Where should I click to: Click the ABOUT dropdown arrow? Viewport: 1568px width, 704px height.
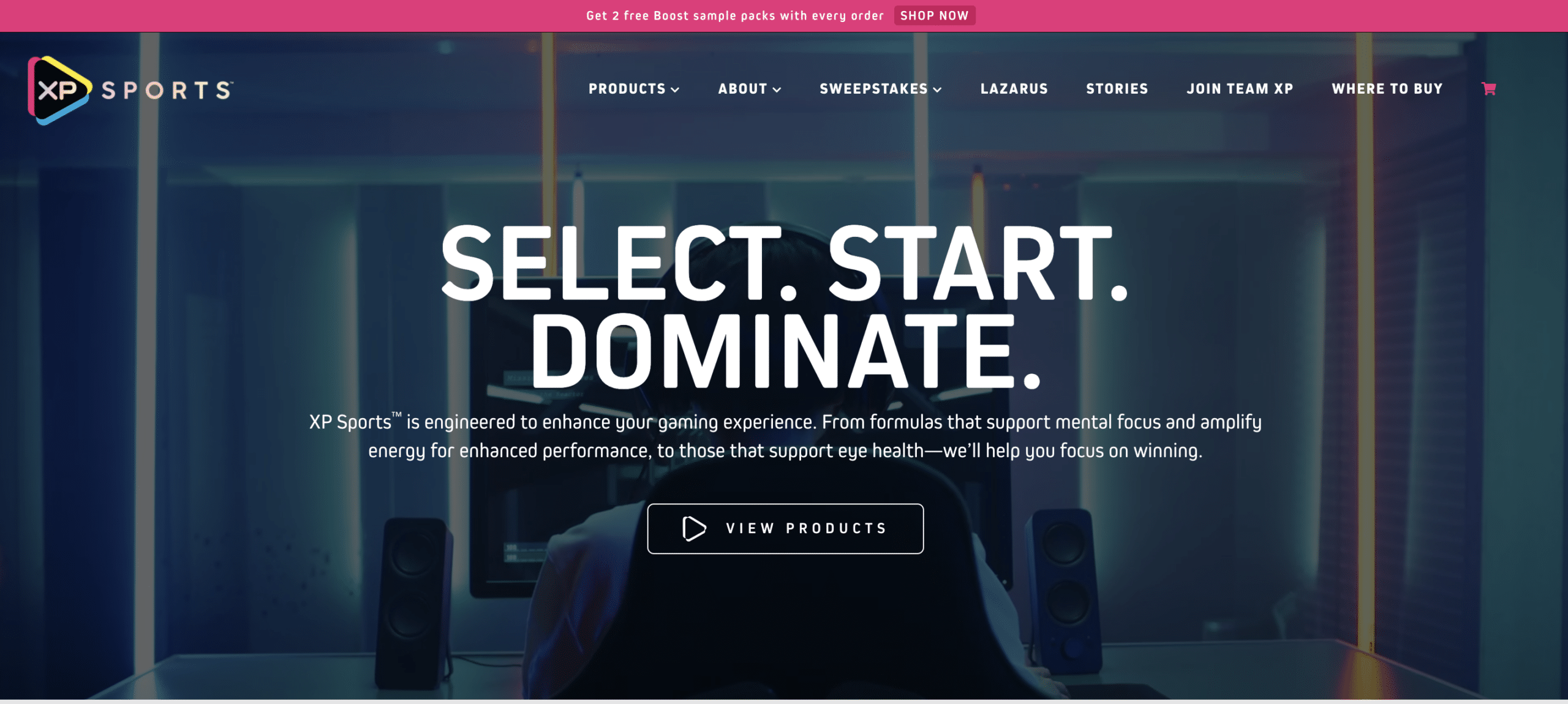(776, 89)
